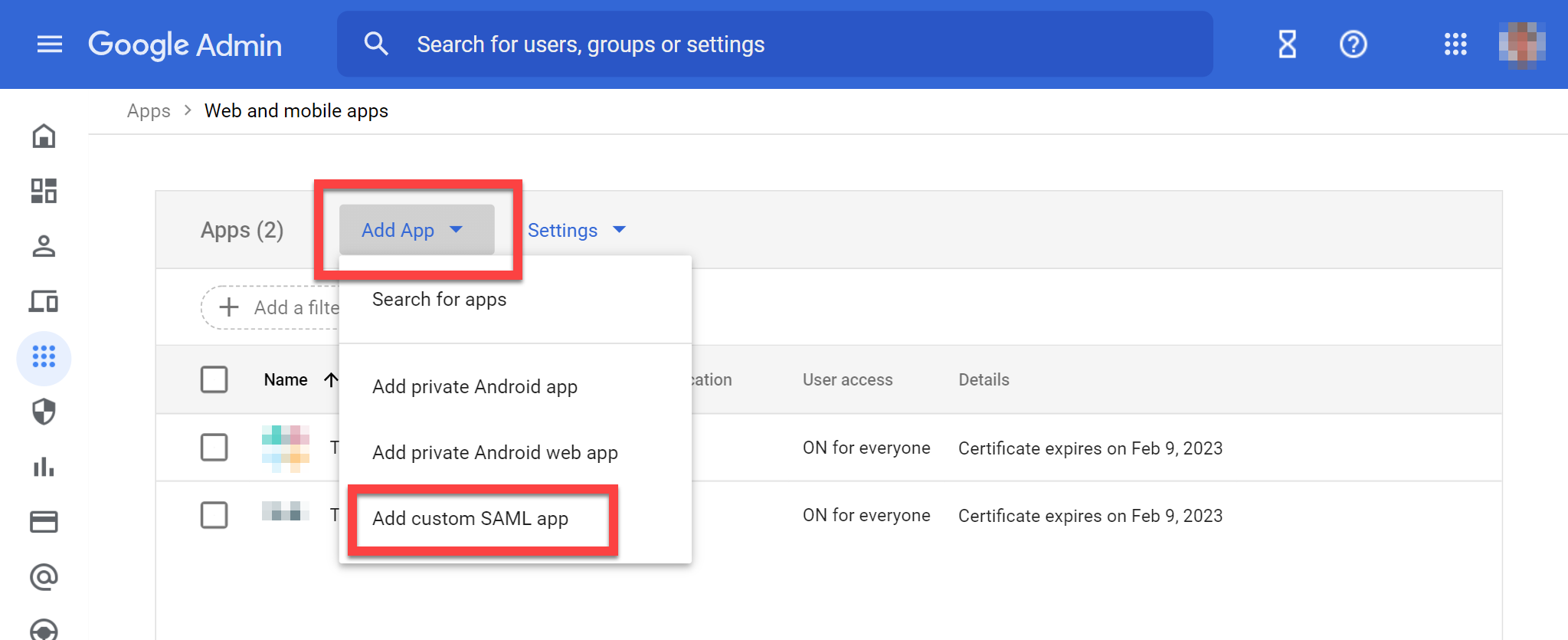Screen dimensions: 1568x640
Task: Click ON for everyone in first row
Action: coord(866,448)
